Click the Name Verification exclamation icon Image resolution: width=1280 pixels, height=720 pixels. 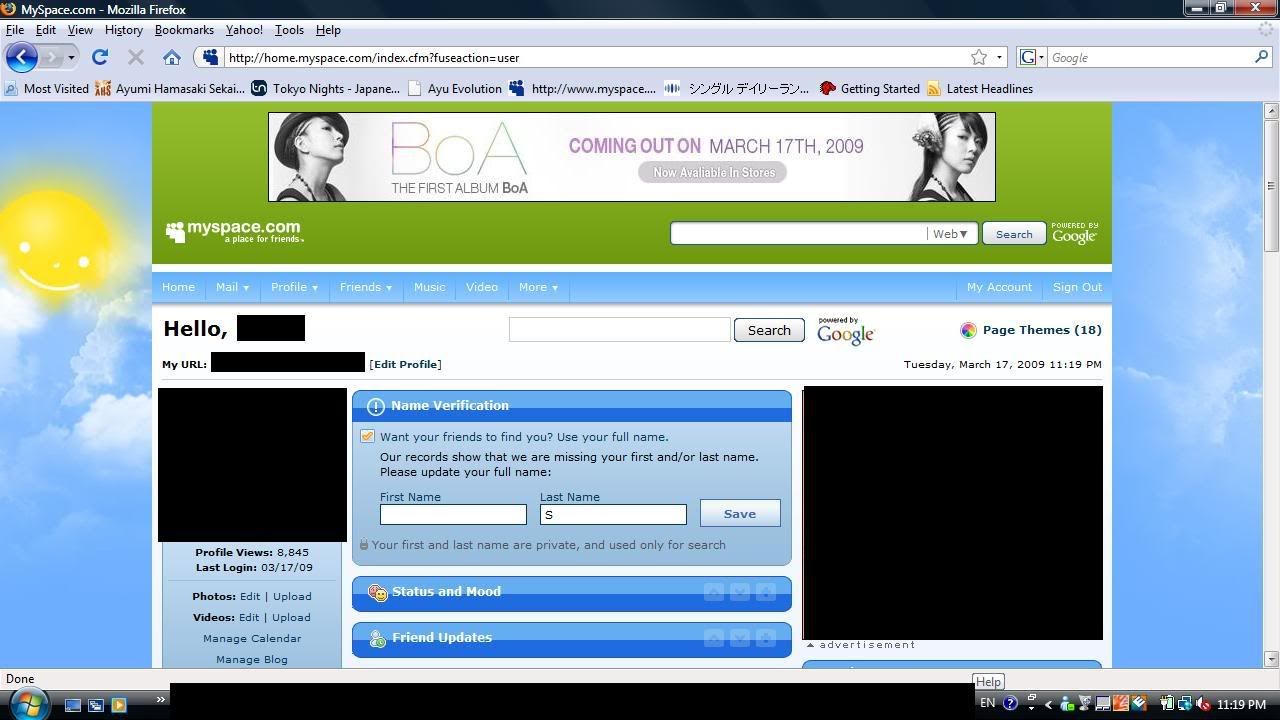pos(375,406)
